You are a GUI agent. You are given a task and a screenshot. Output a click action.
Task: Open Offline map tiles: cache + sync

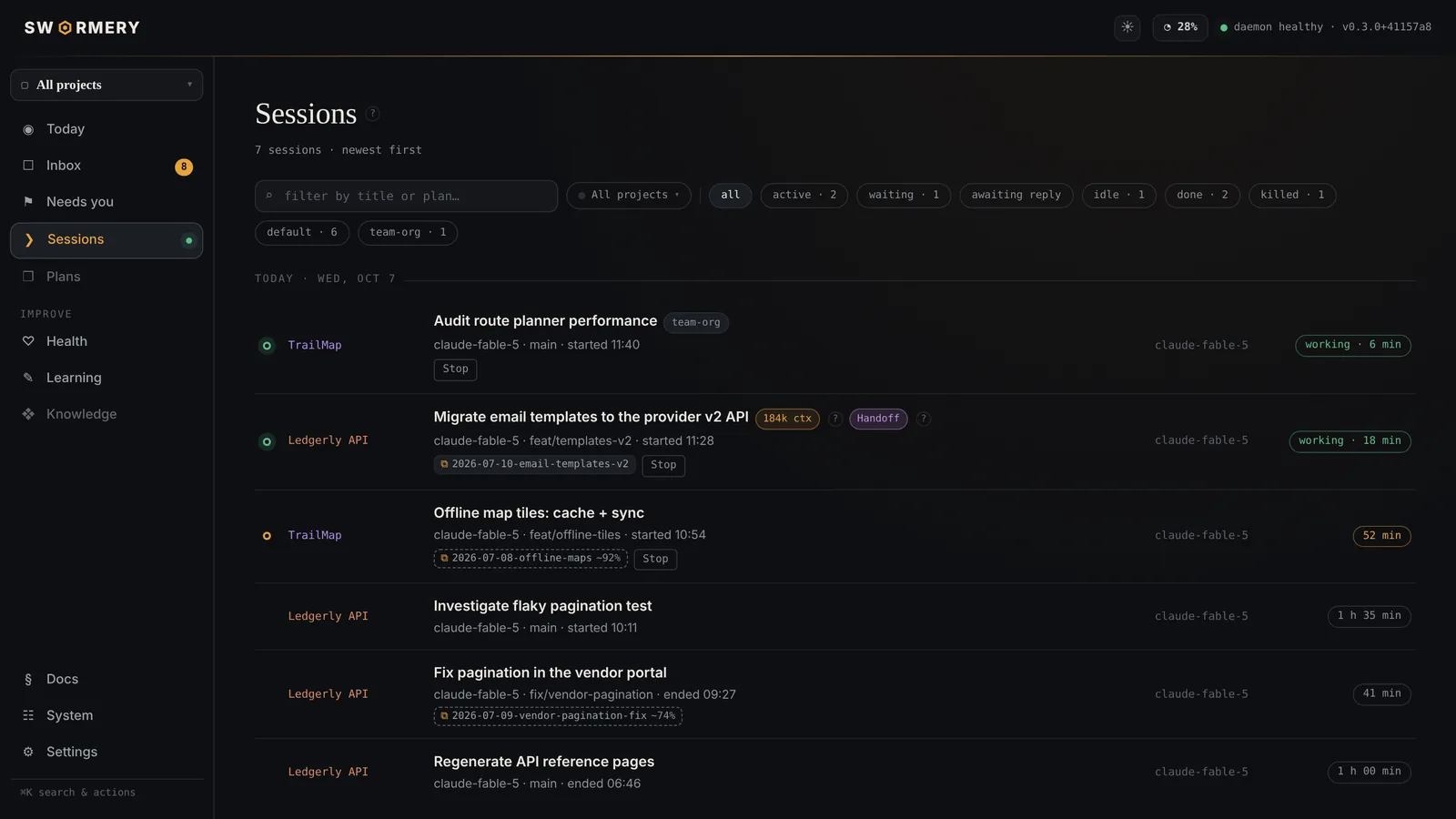pyautogui.click(x=539, y=513)
